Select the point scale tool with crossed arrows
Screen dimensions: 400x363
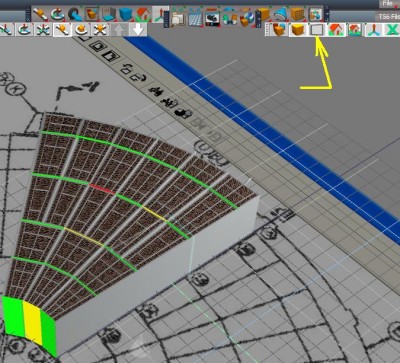(43, 30)
